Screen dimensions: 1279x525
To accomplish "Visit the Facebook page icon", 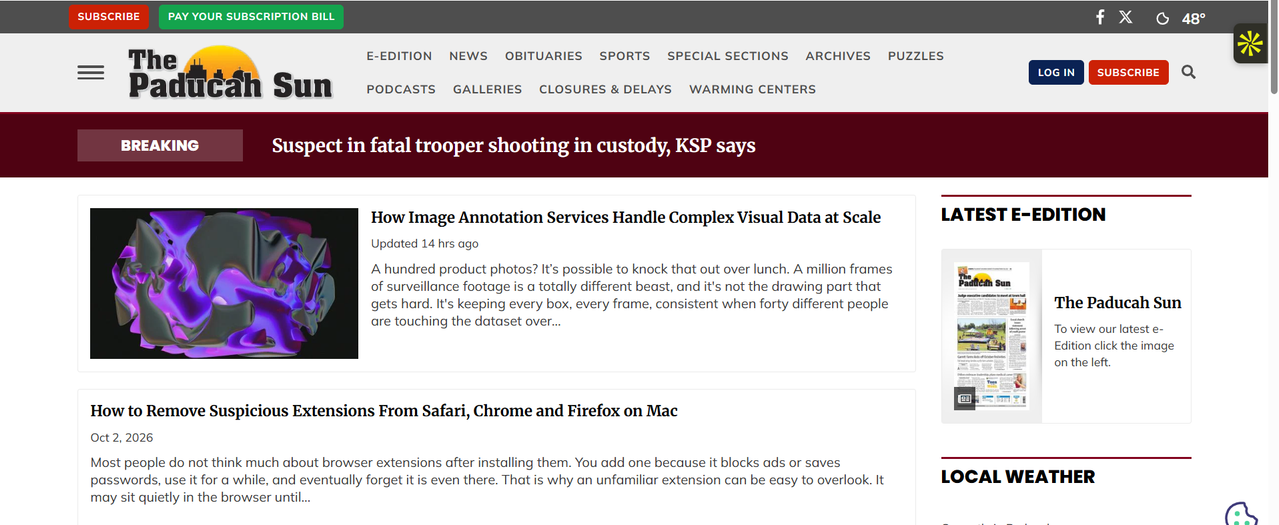I will (x=1100, y=17).
